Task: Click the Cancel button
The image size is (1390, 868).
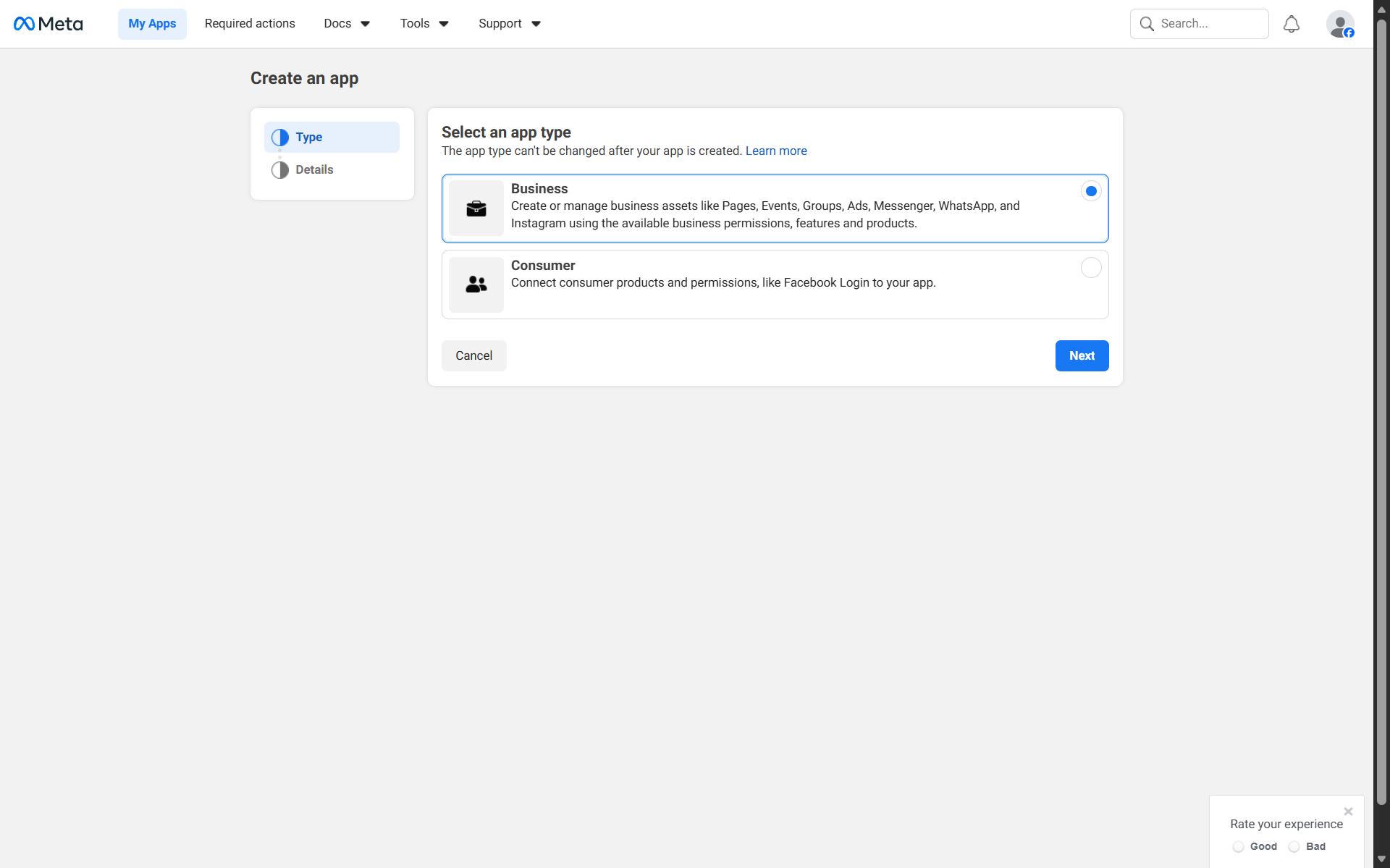Action: click(473, 356)
